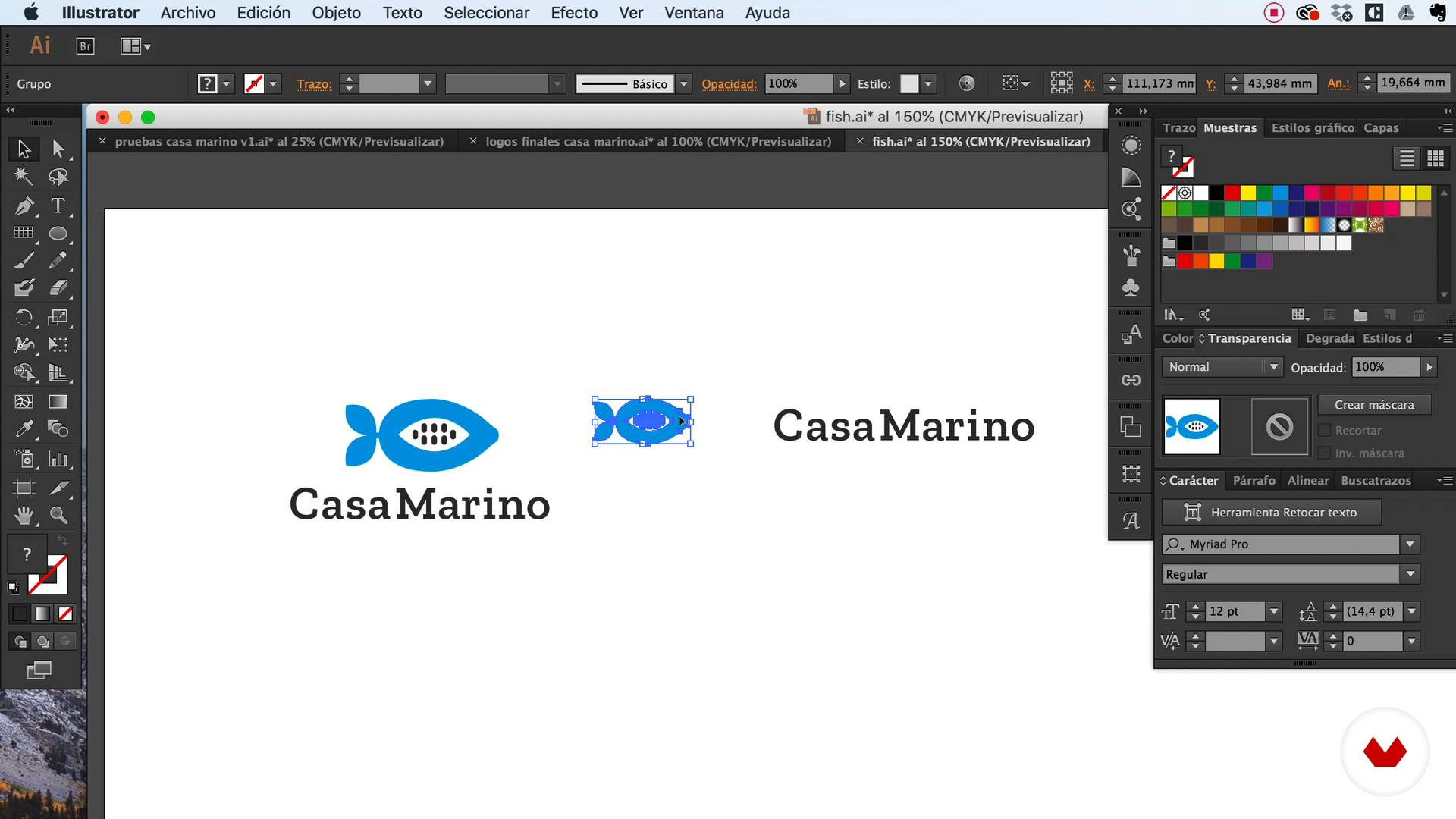Toggle the Inv. máscara checkbox
Image resolution: width=1456 pixels, height=819 pixels.
tap(1324, 453)
